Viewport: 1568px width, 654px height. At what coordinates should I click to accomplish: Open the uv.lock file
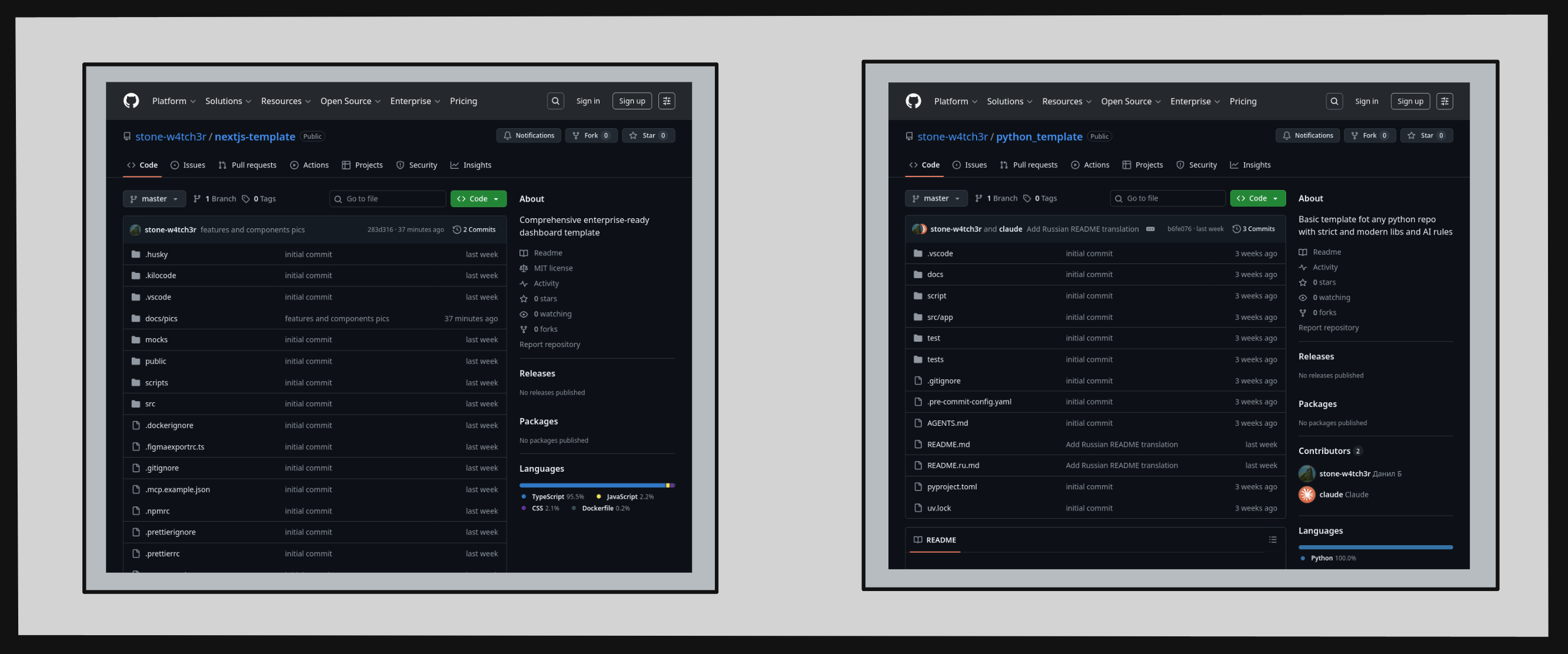tap(938, 509)
